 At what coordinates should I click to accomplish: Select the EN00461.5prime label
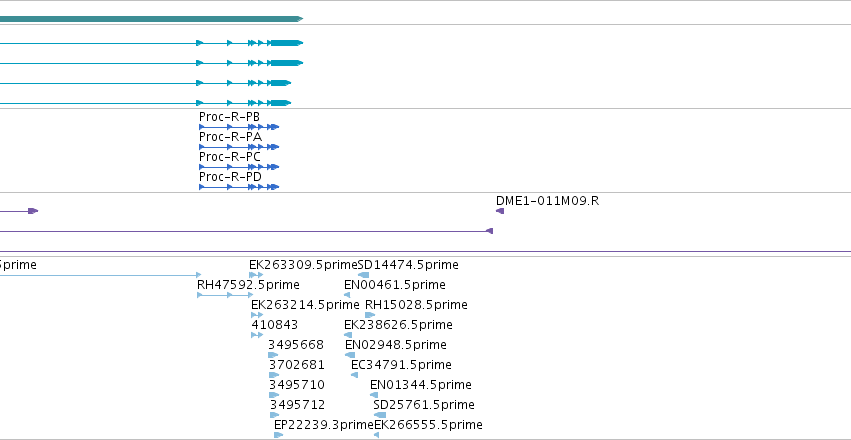coord(395,285)
